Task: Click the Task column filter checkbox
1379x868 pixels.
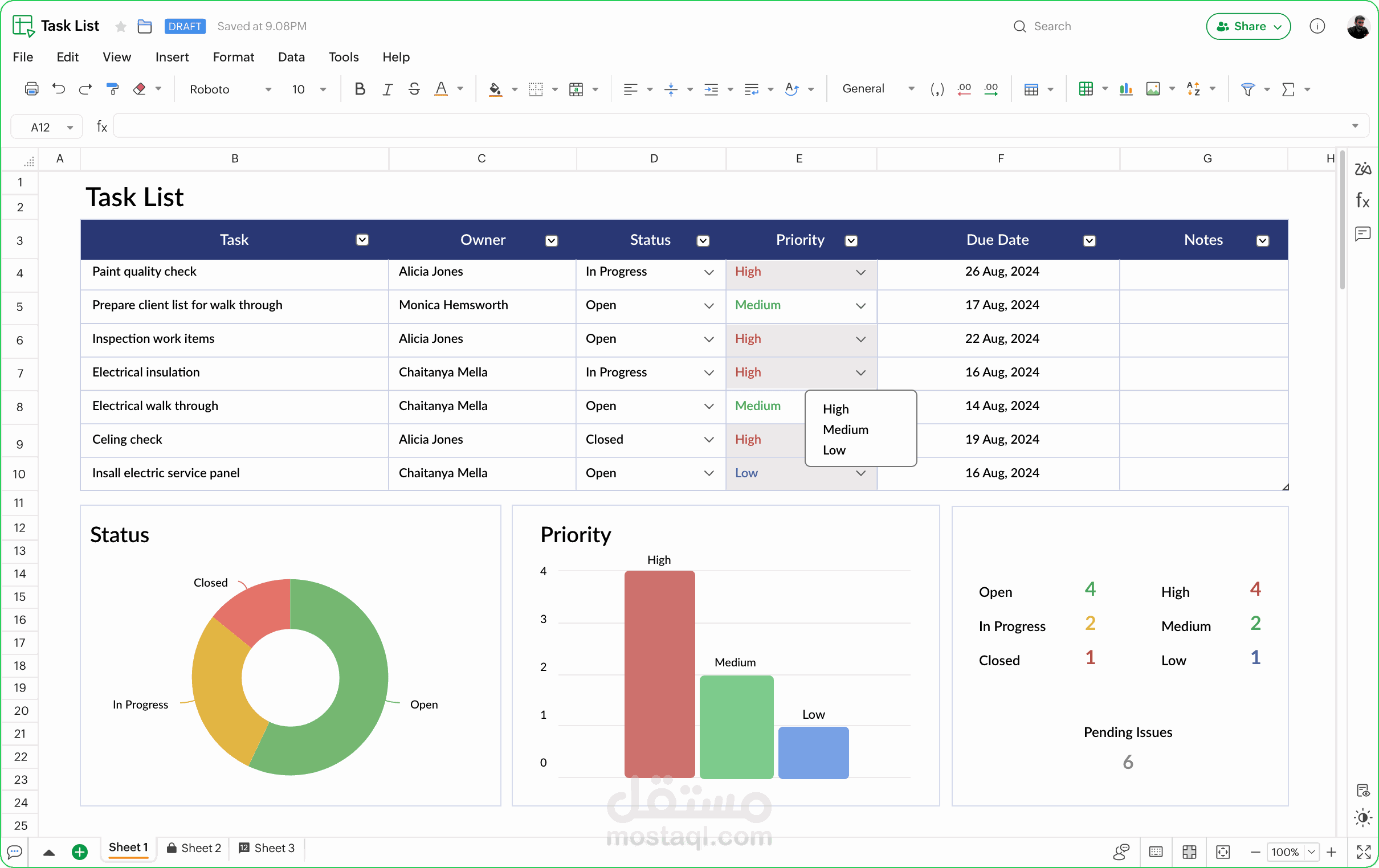Action: tap(362, 240)
